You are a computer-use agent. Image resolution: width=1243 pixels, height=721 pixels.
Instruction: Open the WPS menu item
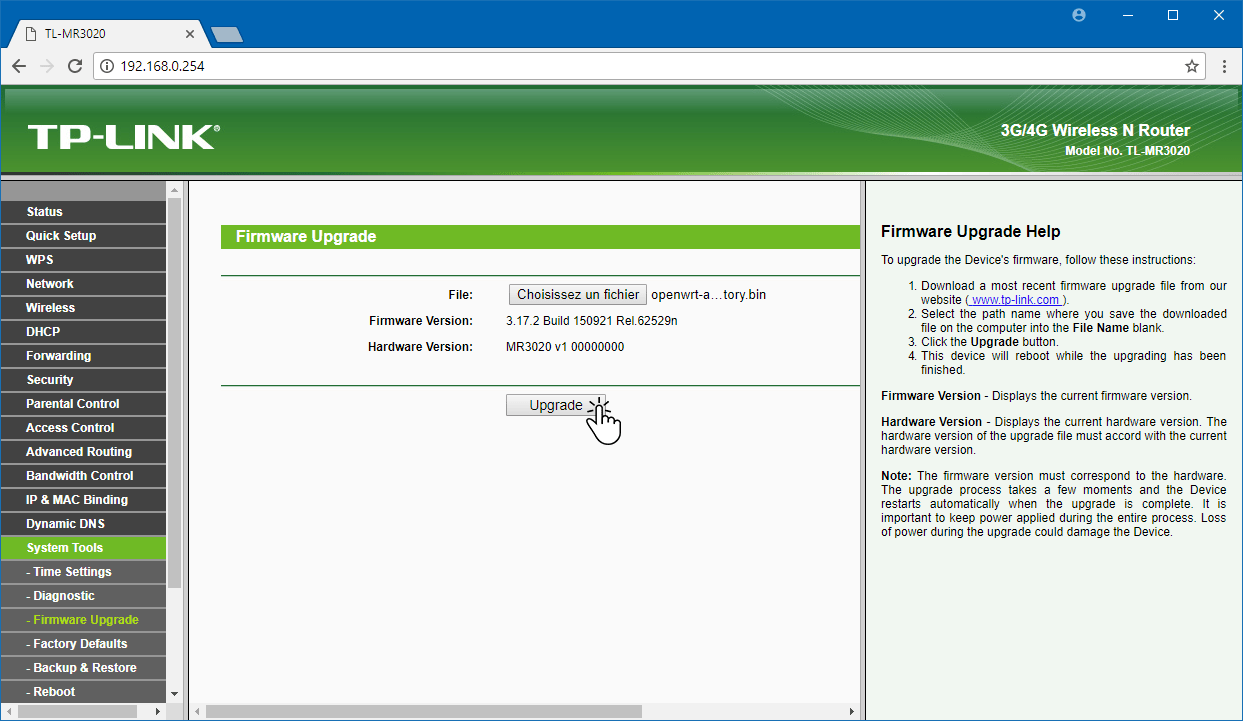83,260
